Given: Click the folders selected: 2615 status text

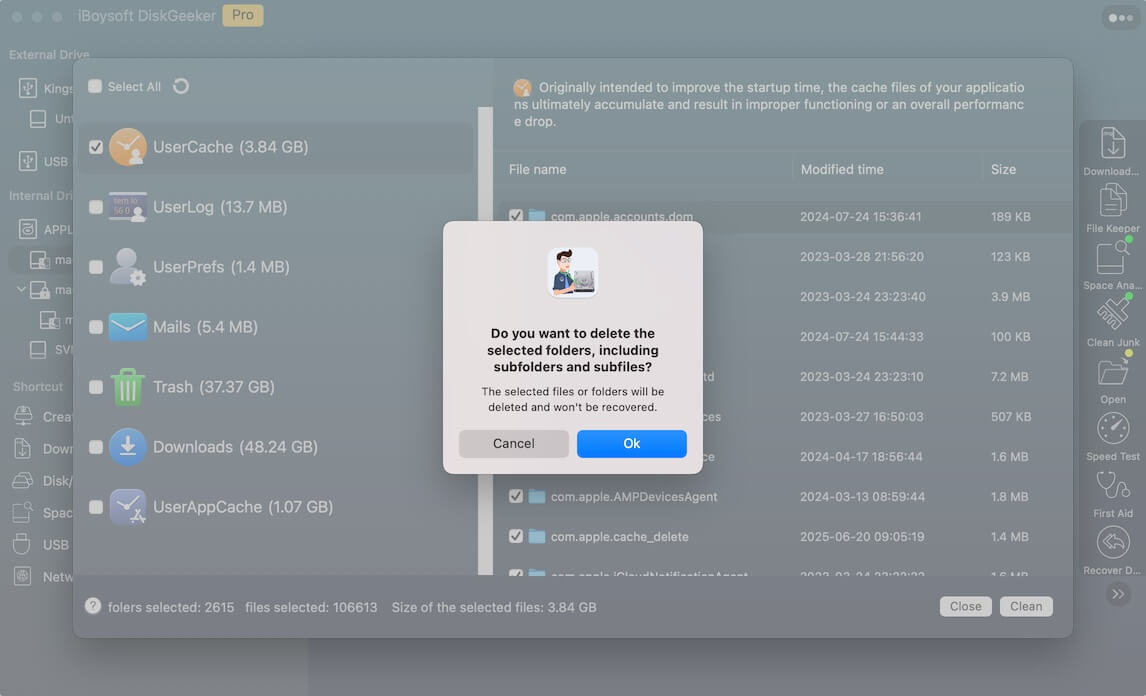Looking at the screenshot, I should [171, 607].
